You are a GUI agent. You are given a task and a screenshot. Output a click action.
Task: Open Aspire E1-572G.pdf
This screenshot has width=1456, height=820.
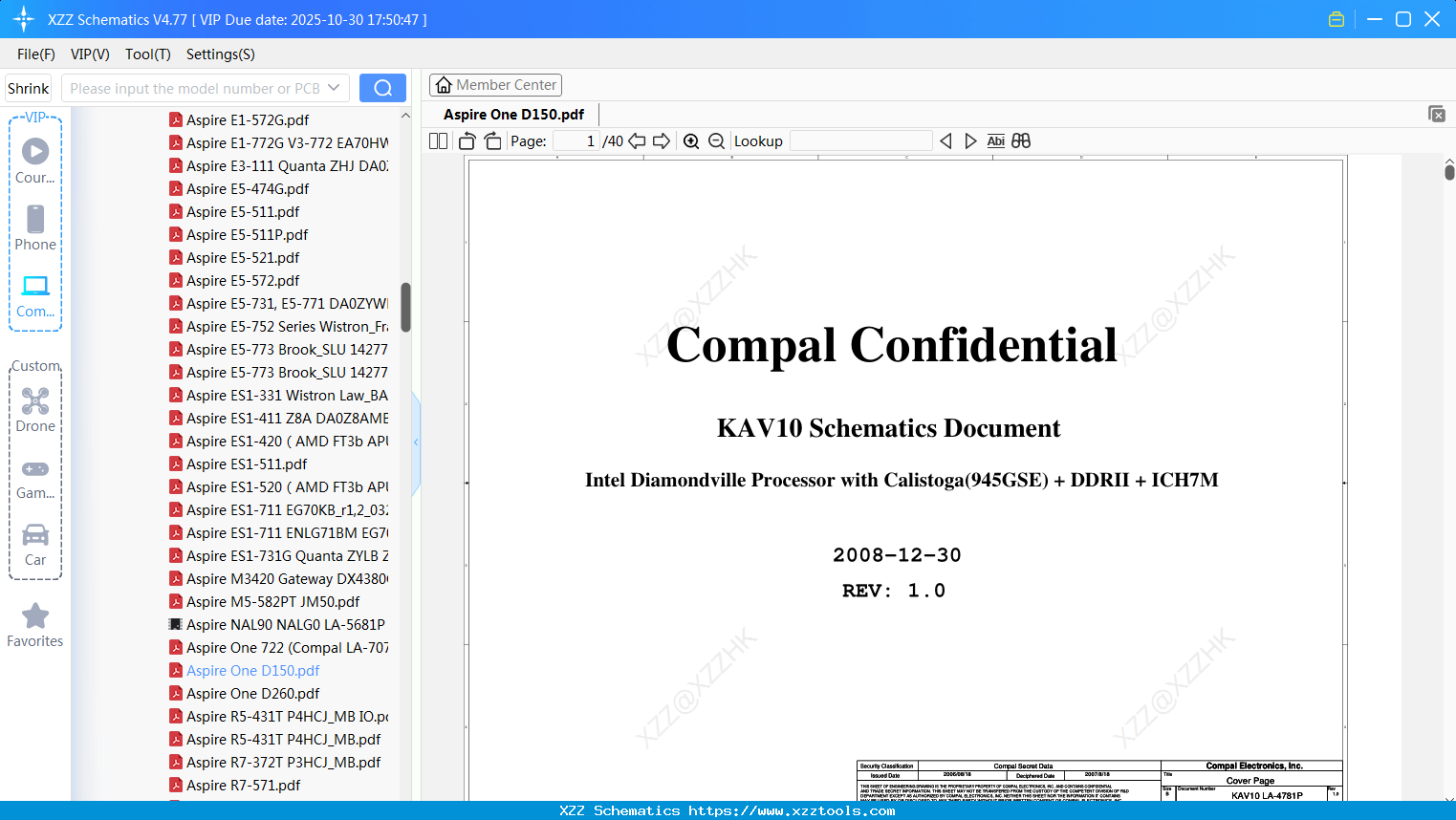[248, 119]
